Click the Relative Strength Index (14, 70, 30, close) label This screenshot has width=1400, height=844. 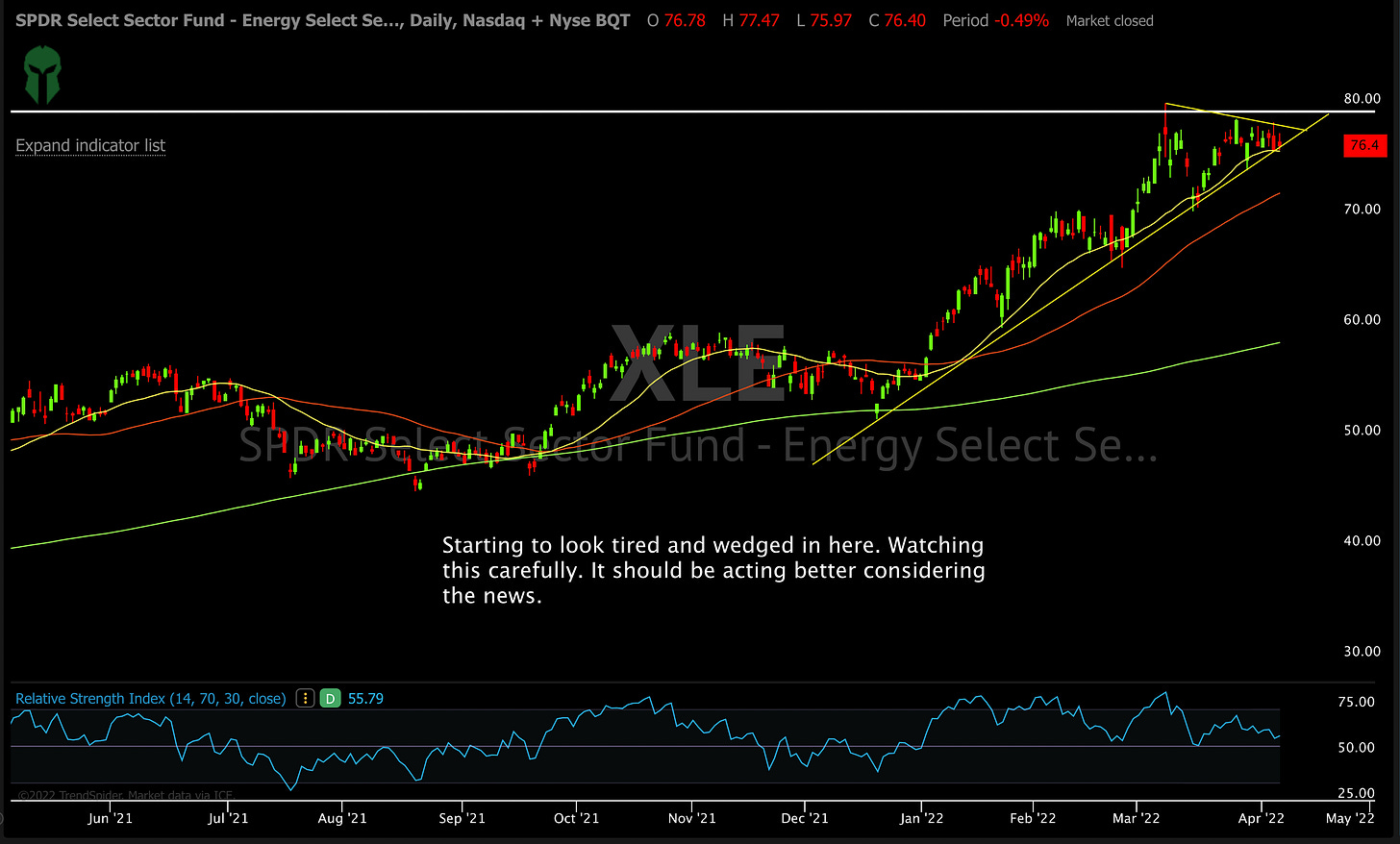click(151, 699)
